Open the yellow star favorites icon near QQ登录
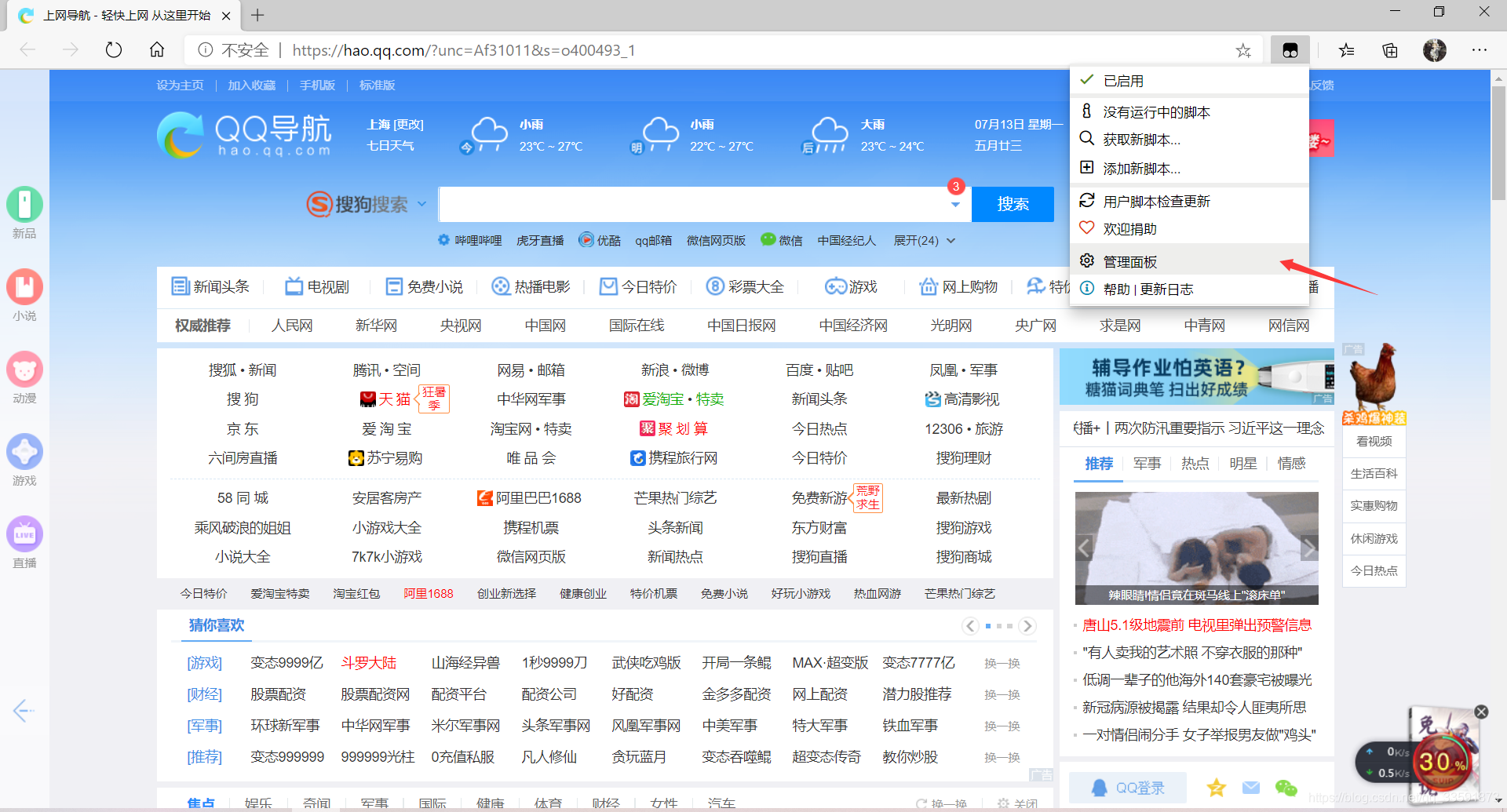1507x812 pixels. pos(1217,788)
